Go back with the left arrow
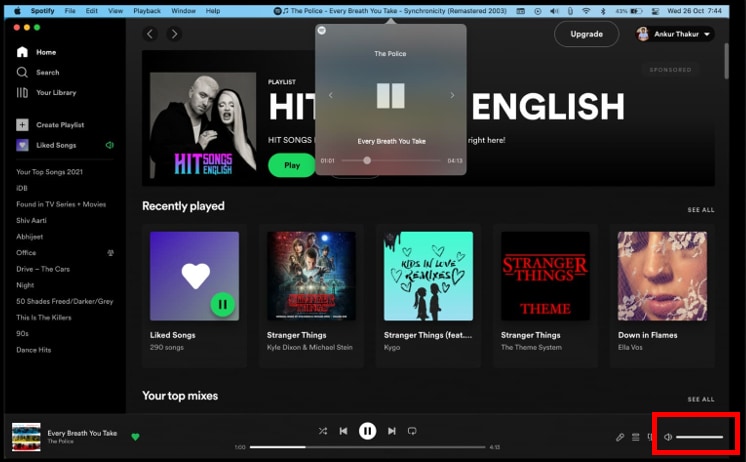 [150, 34]
